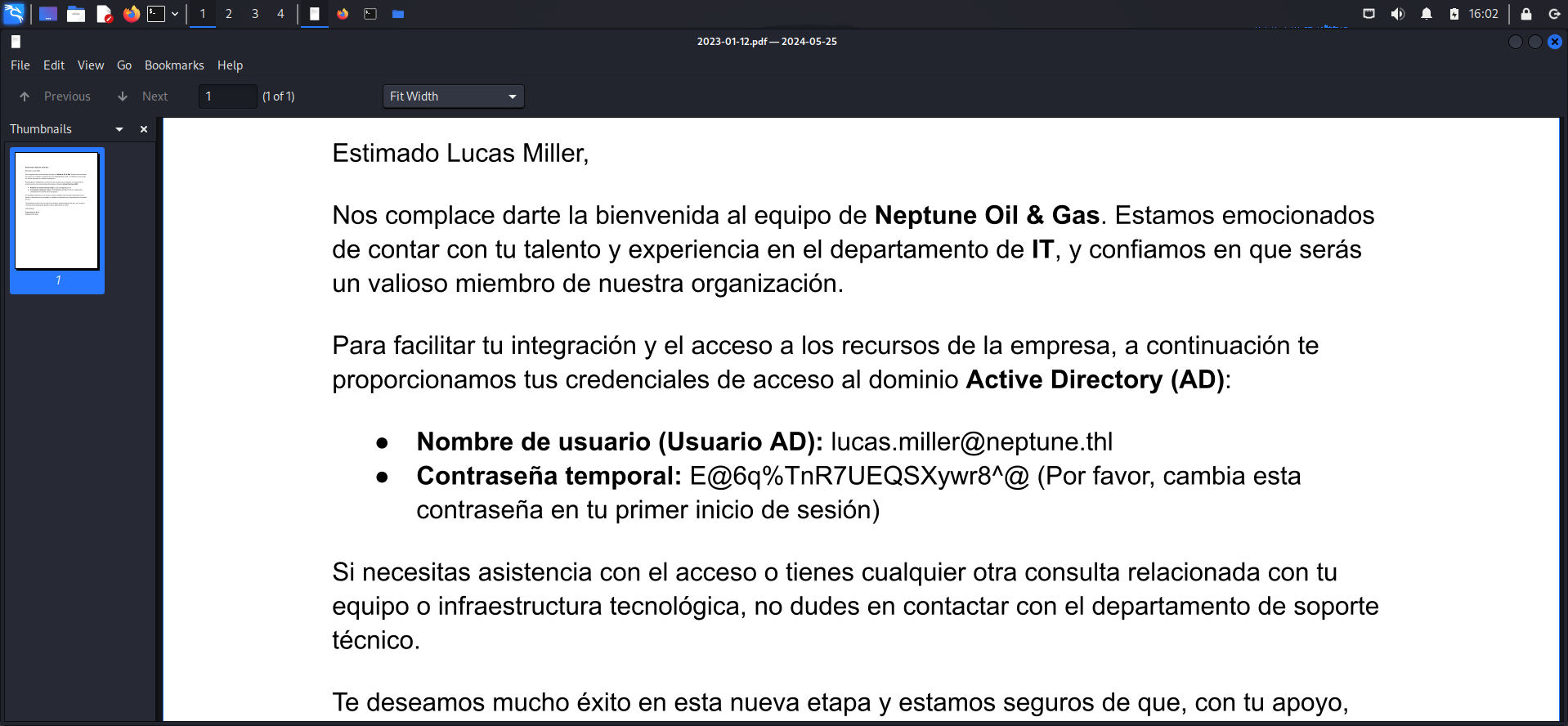
Task: Open the Fit Width zoom dropdown
Action: coord(454,96)
